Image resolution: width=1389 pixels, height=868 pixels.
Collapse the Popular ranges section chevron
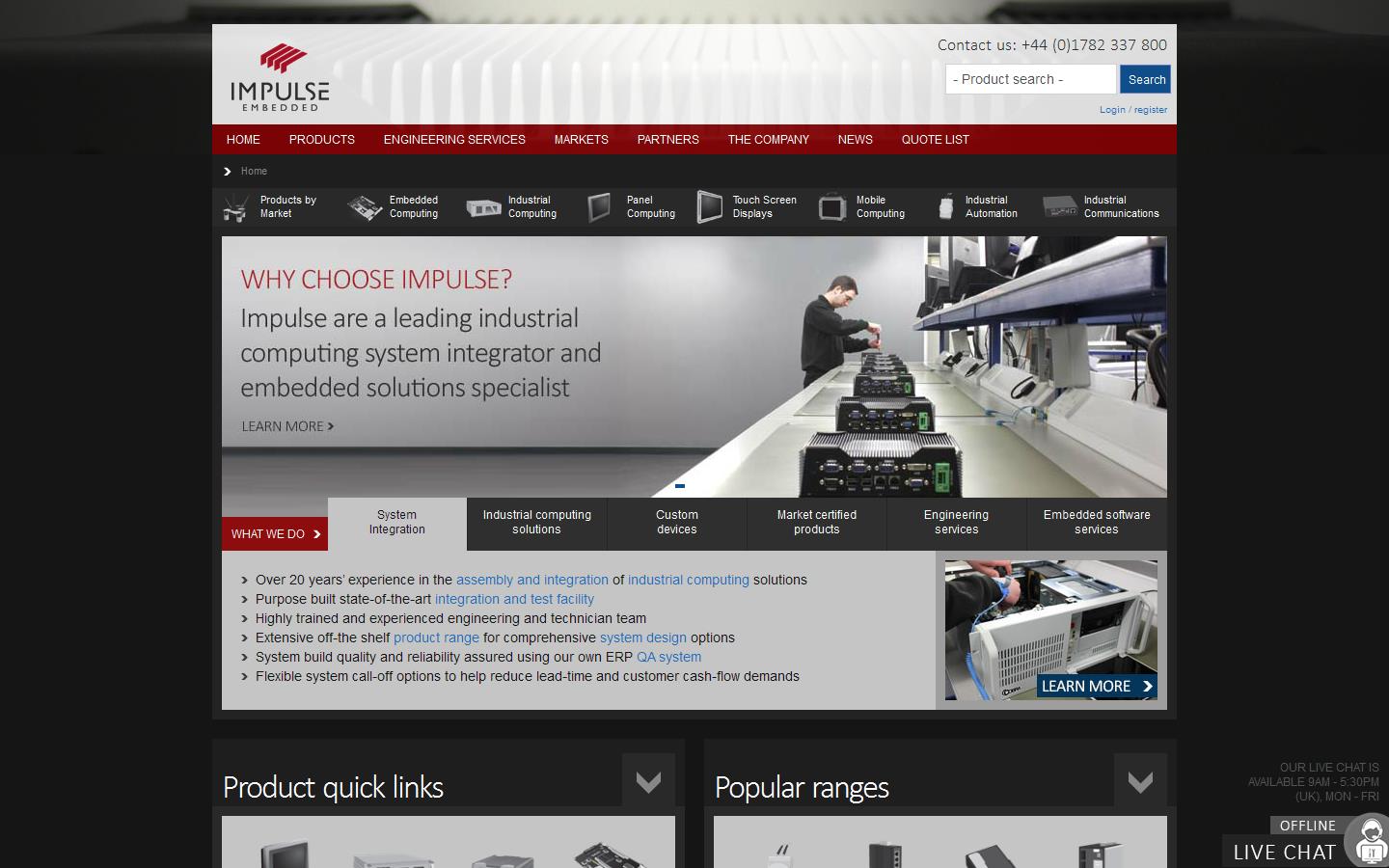[1140, 781]
